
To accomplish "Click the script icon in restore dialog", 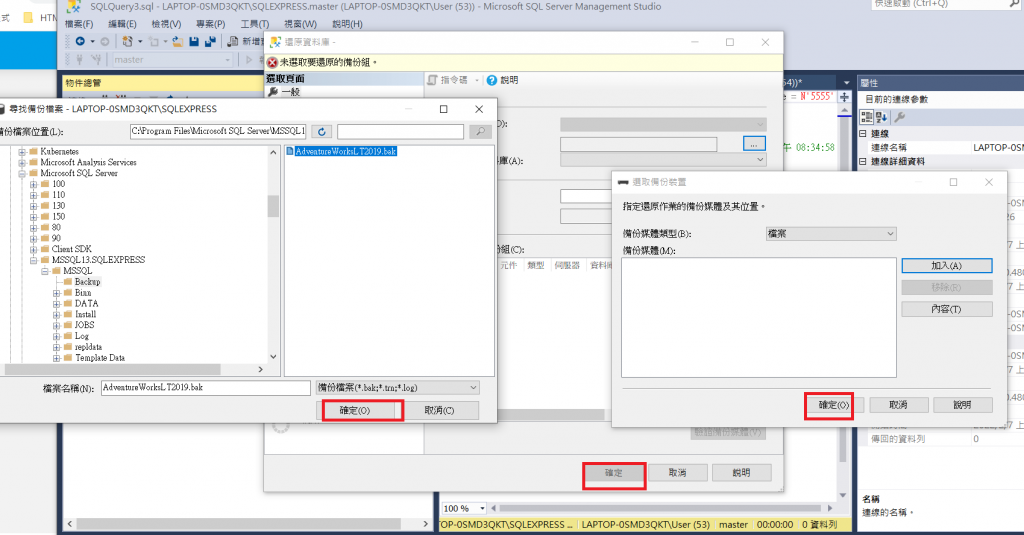I will click(x=432, y=80).
